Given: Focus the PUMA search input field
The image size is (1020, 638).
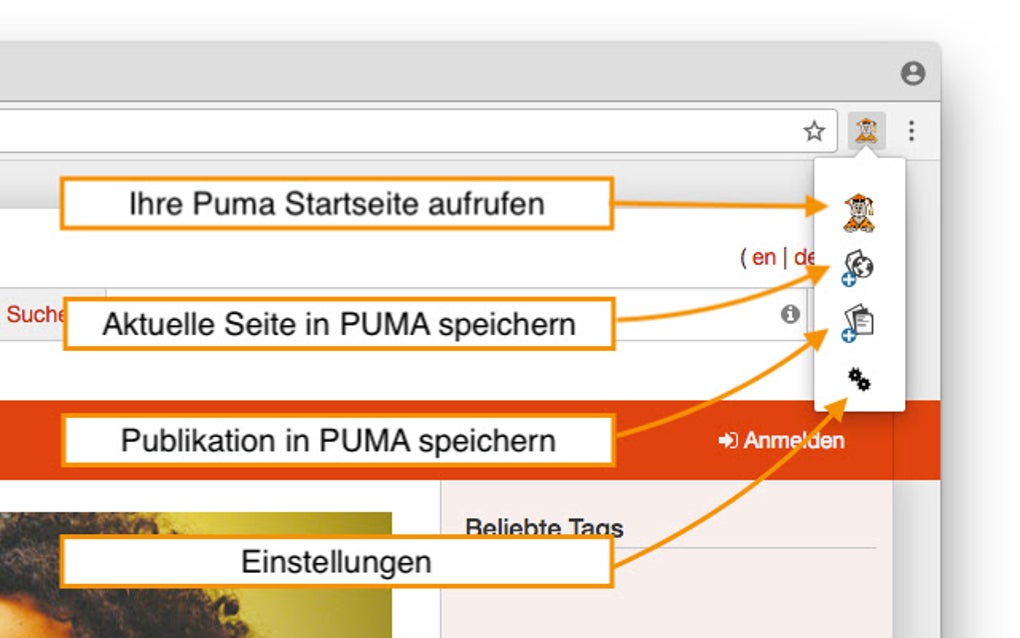Looking at the screenshot, I should click(x=690, y=314).
